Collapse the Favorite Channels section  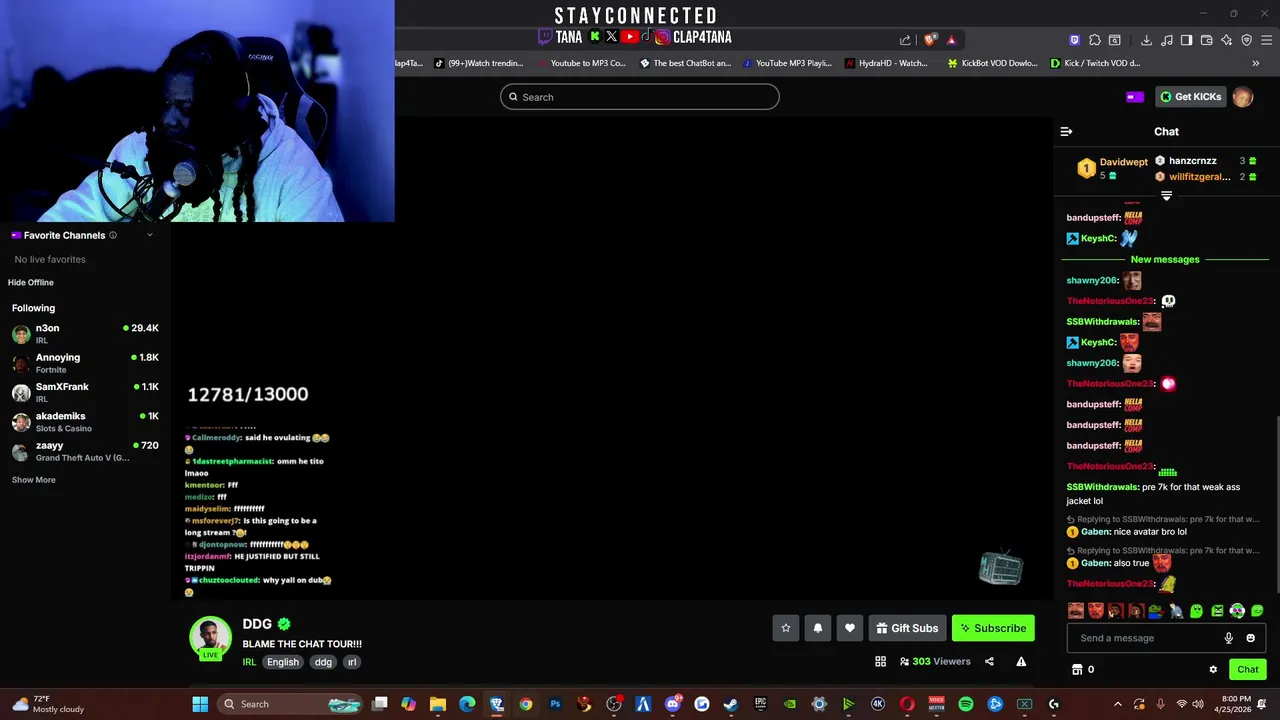click(x=150, y=235)
